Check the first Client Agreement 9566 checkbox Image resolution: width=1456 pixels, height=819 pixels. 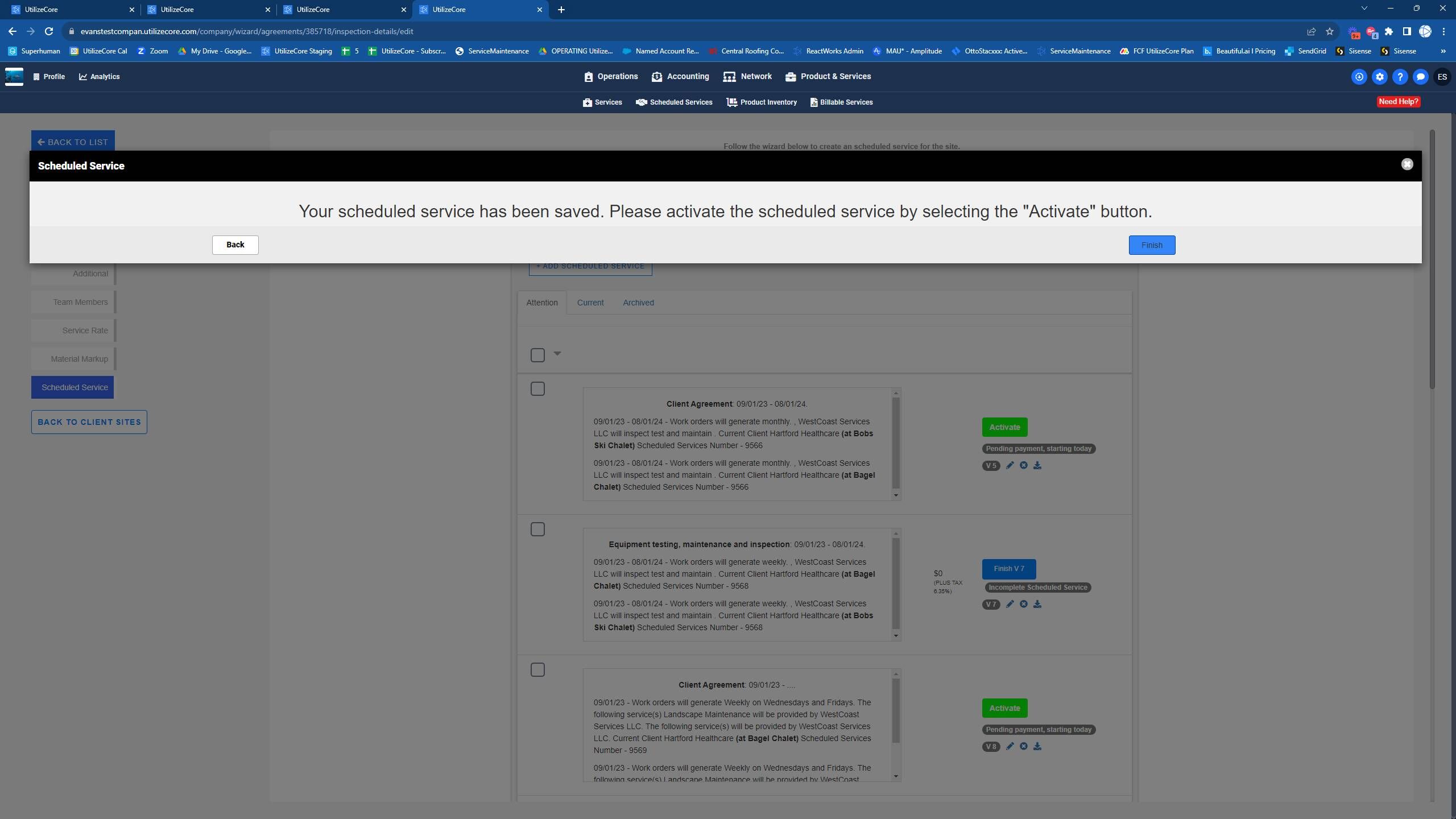(537, 388)
